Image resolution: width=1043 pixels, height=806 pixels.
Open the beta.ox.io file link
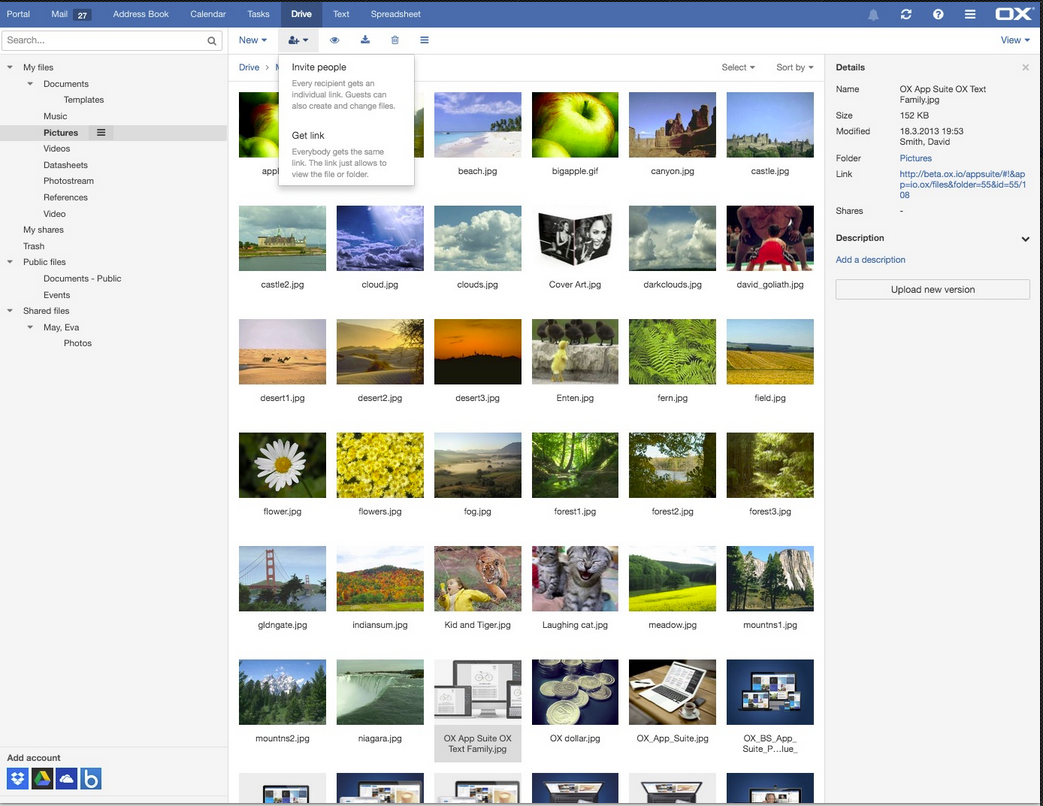(x=963, y=184)
